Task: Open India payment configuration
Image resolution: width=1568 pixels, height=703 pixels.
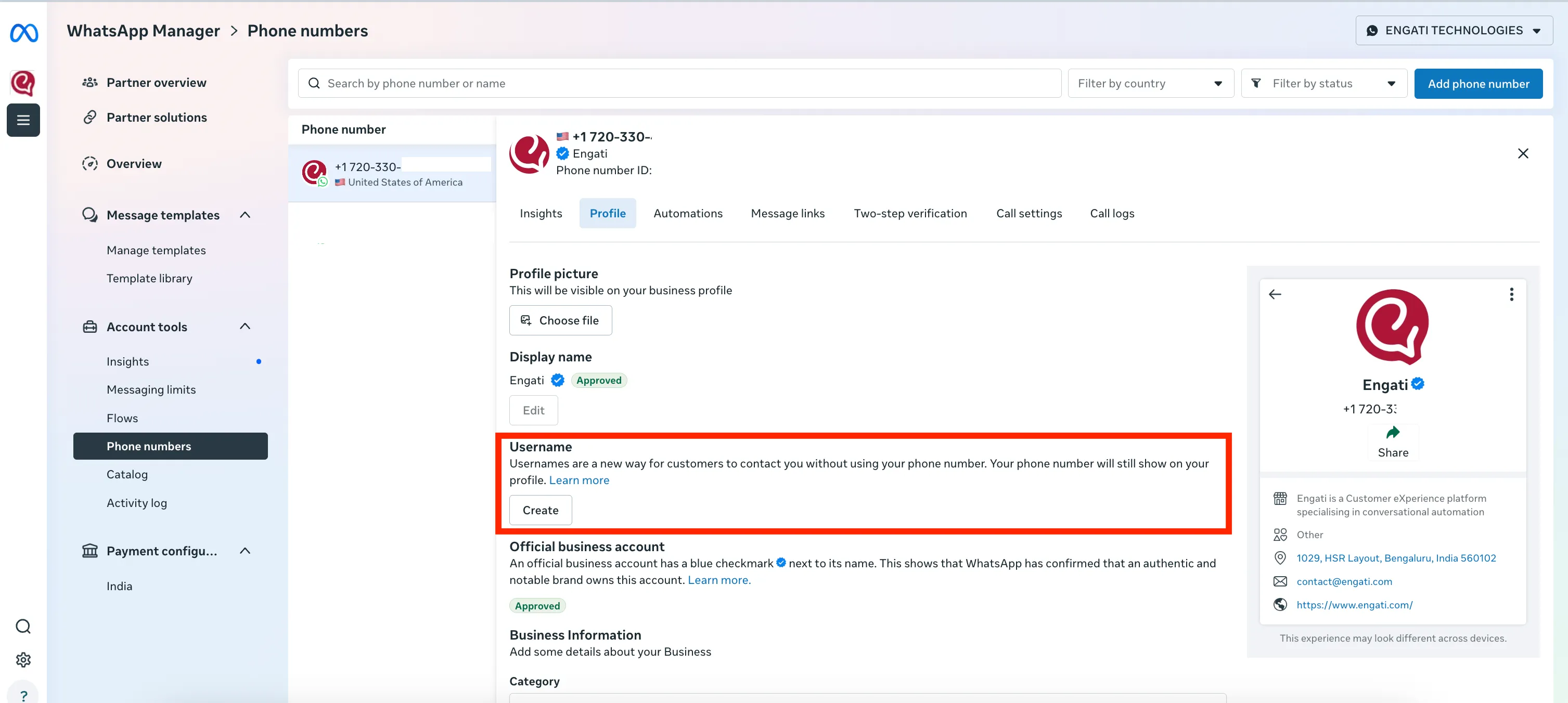Action: [119, 586]
